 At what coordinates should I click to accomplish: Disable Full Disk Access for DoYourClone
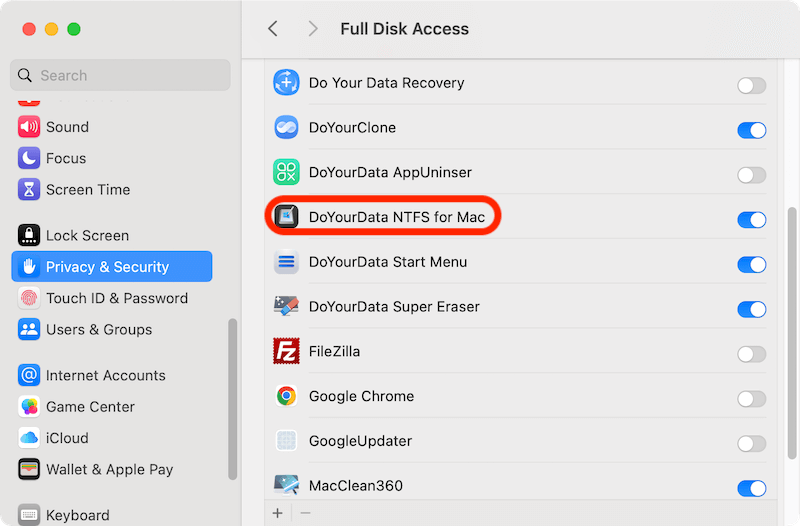click(x=752, y=130)
